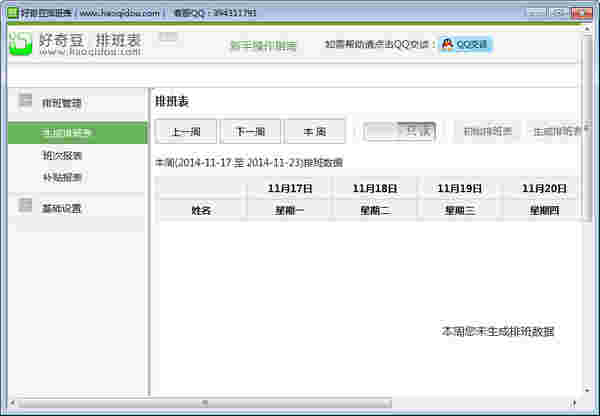This screenshot has width=600, height=416.
Task: Close the window with red X
Action: click(581, 13)
